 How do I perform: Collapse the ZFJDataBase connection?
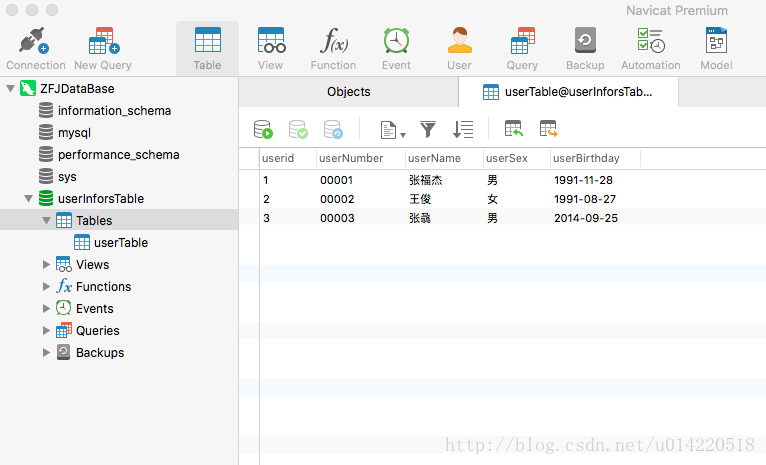10,89
